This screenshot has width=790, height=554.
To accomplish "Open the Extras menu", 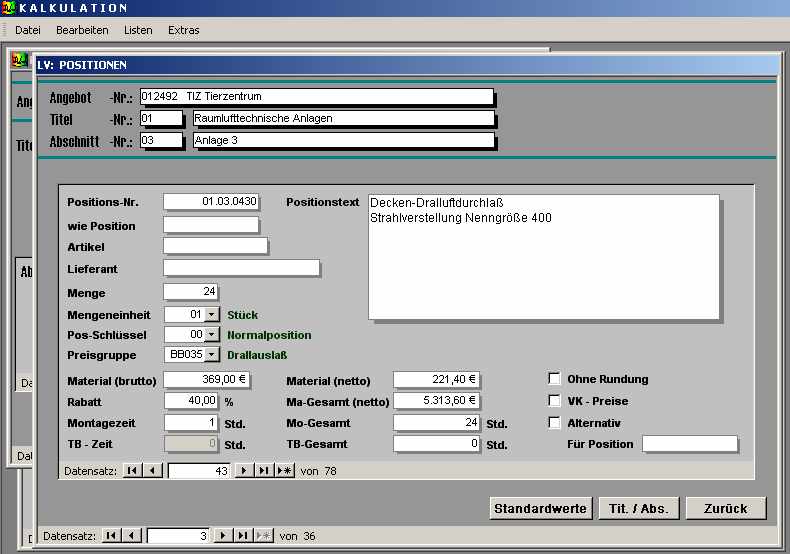I will click(x=183, y=30).
